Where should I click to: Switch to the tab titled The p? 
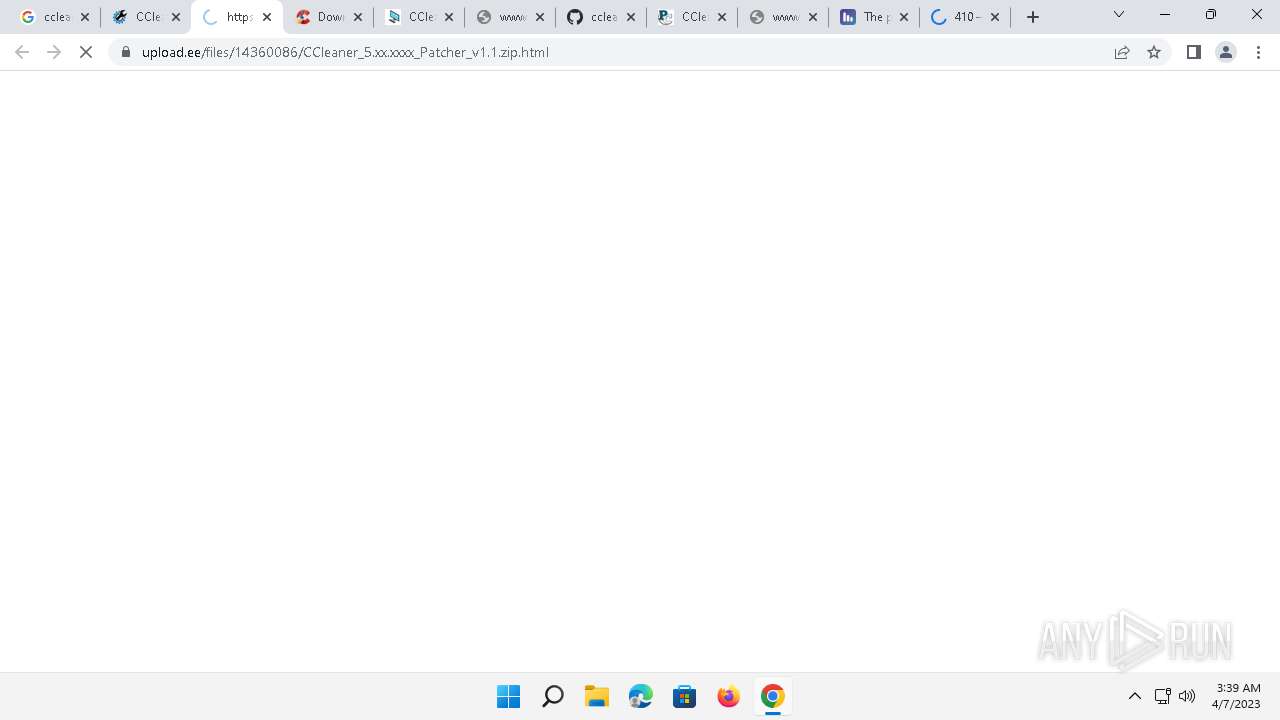tap(874, 17)
